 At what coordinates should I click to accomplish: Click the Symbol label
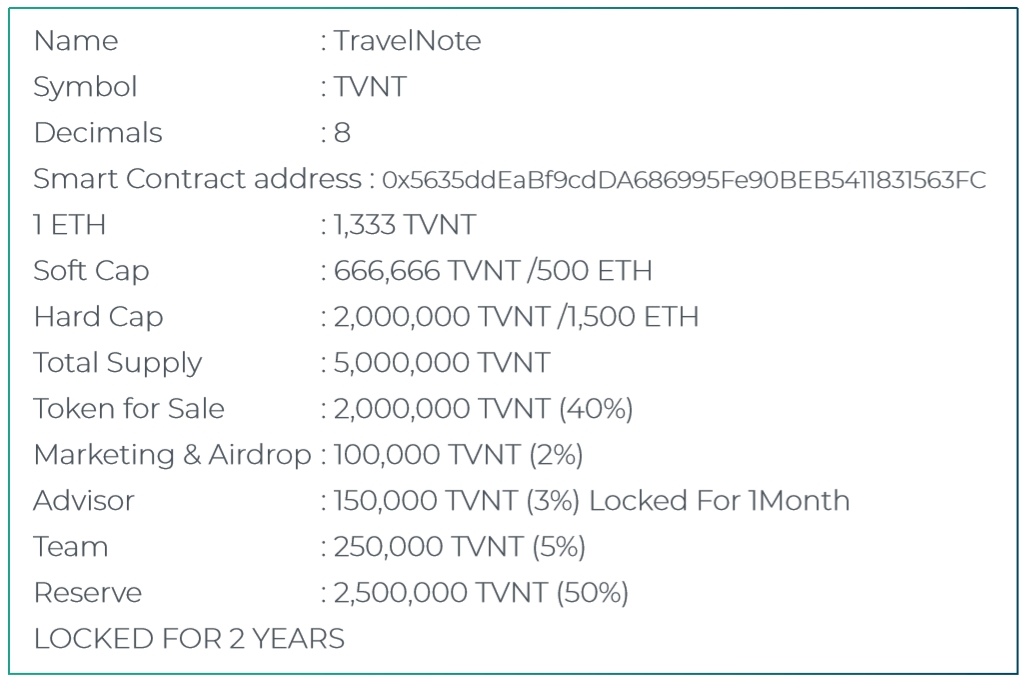[x=85, y=87]
